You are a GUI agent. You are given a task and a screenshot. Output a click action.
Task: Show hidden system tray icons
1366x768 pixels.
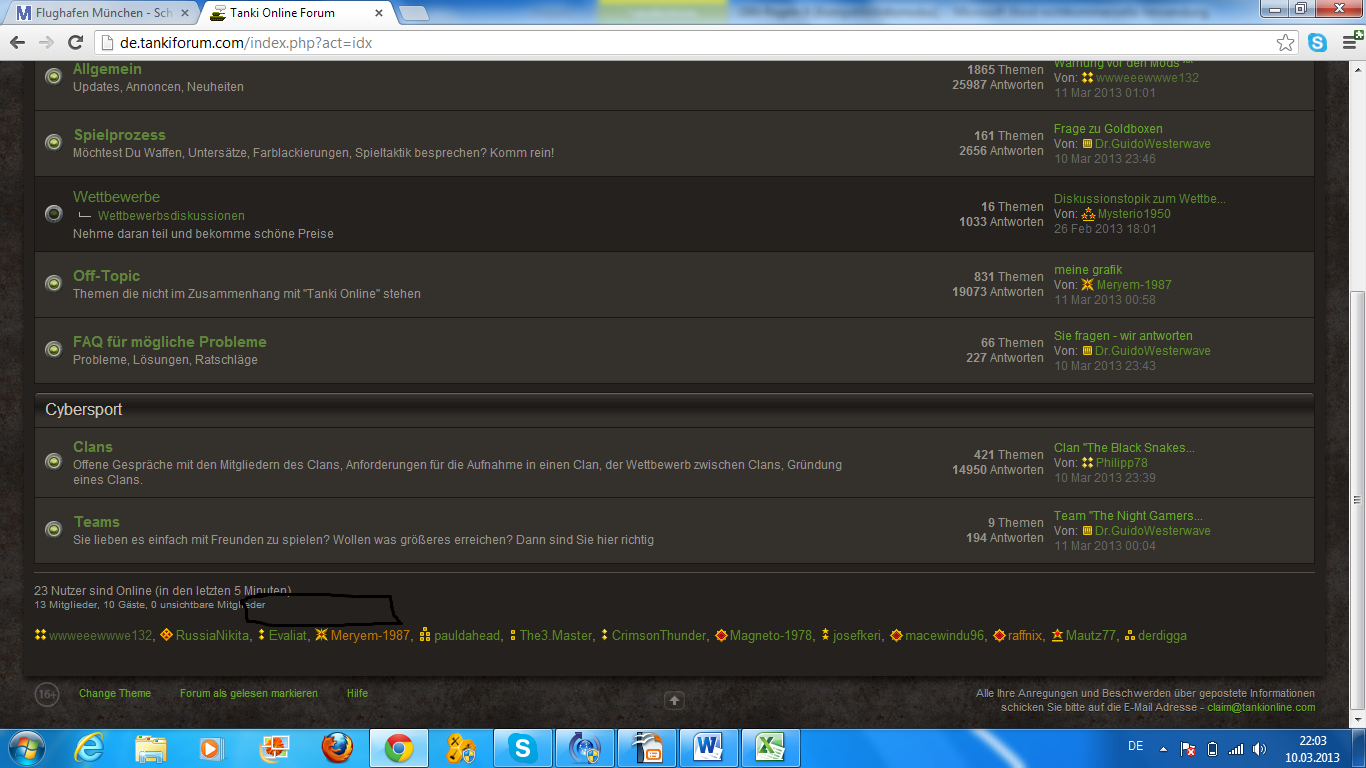[x=1163, y=748]
